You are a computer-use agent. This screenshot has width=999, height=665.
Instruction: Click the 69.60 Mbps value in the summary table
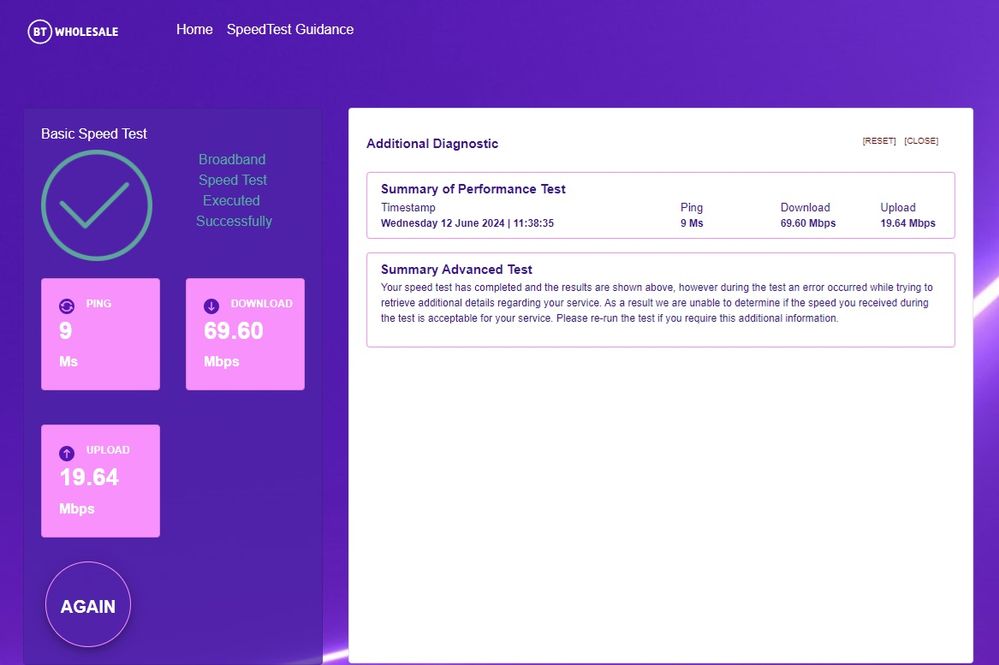click(x=808, y=223)
